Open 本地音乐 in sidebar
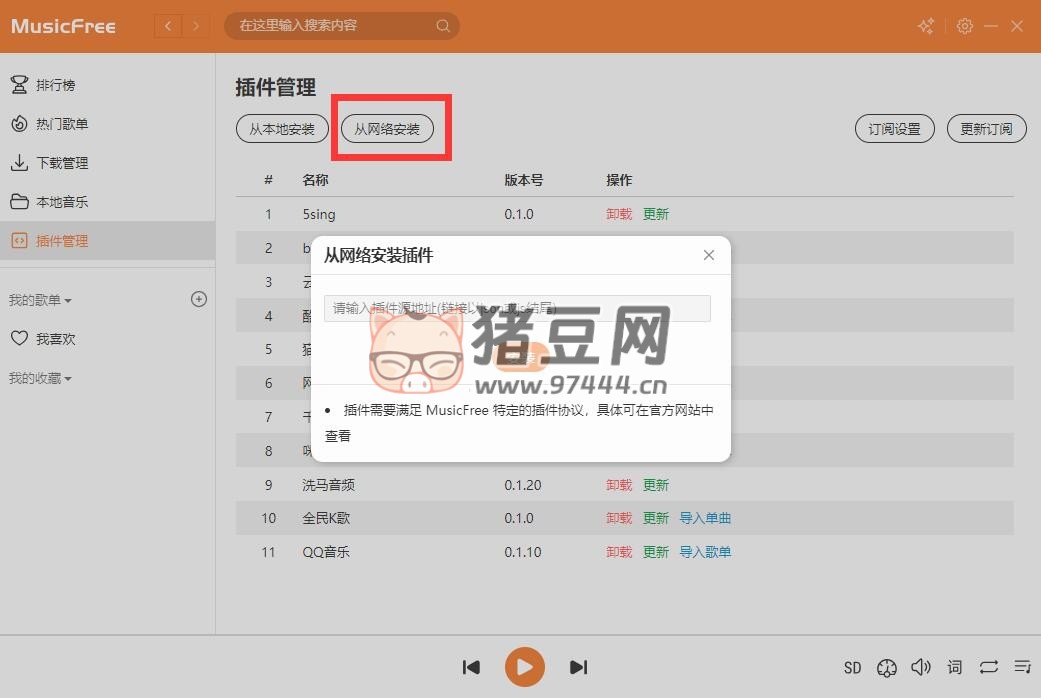 (x=108, y=202)
